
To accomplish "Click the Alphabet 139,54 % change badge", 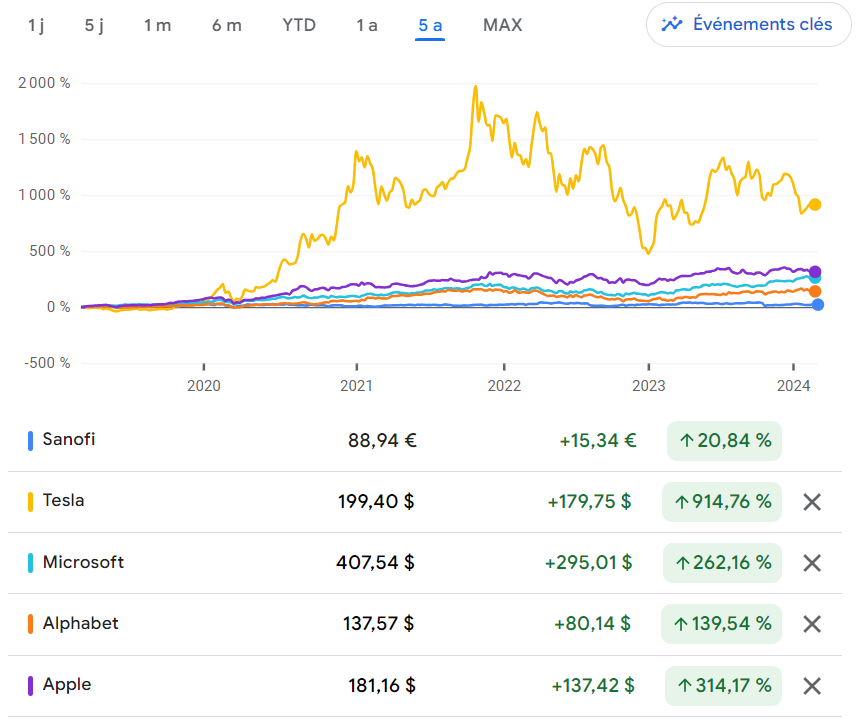I will [x=722, y=624].
